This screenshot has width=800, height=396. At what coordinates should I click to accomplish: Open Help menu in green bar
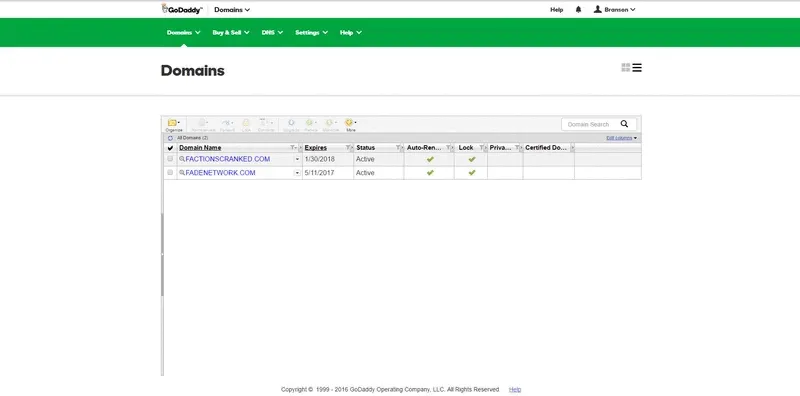click(x=351, y=32)
